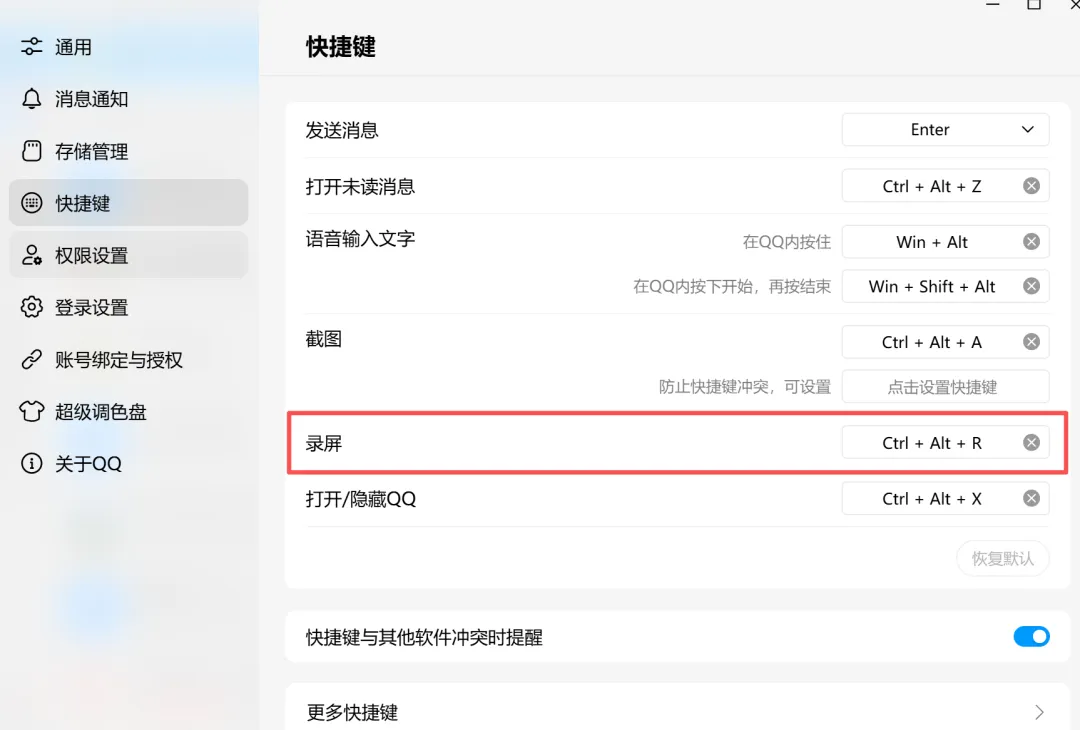Open the 发送消息 Enter dropdown
The image size is (1080, 730).
(945, 129)
